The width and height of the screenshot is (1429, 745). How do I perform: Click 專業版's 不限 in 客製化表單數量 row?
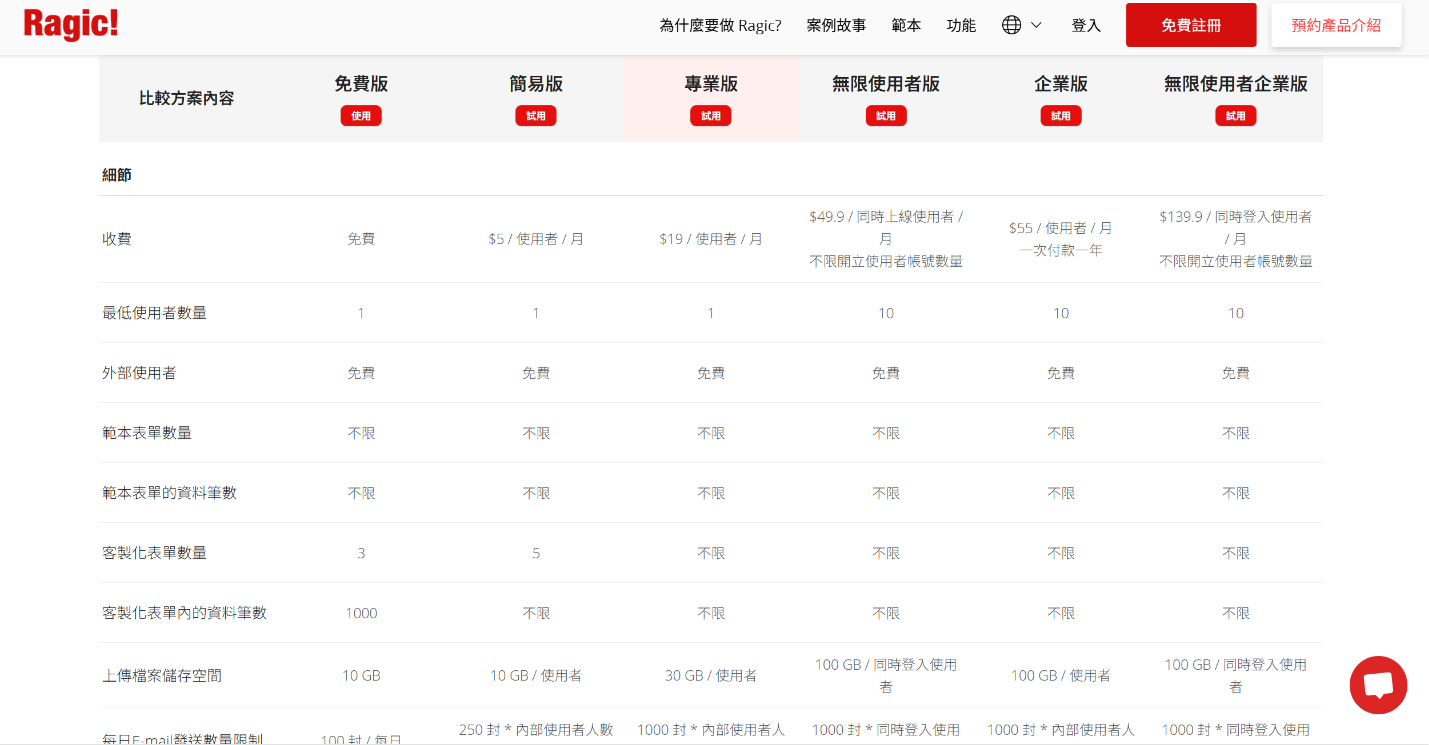tap(711, 553)
